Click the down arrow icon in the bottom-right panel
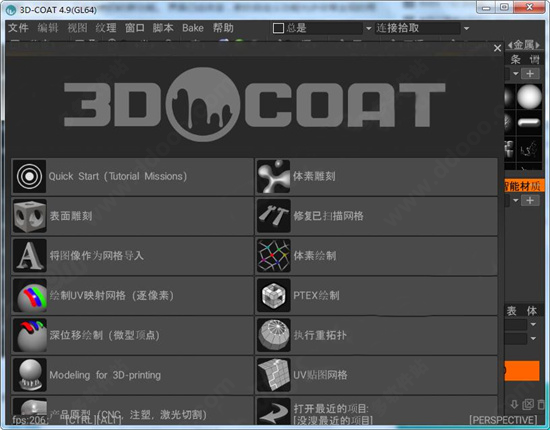This screenshot has height=430, width=550. point(514,404)
